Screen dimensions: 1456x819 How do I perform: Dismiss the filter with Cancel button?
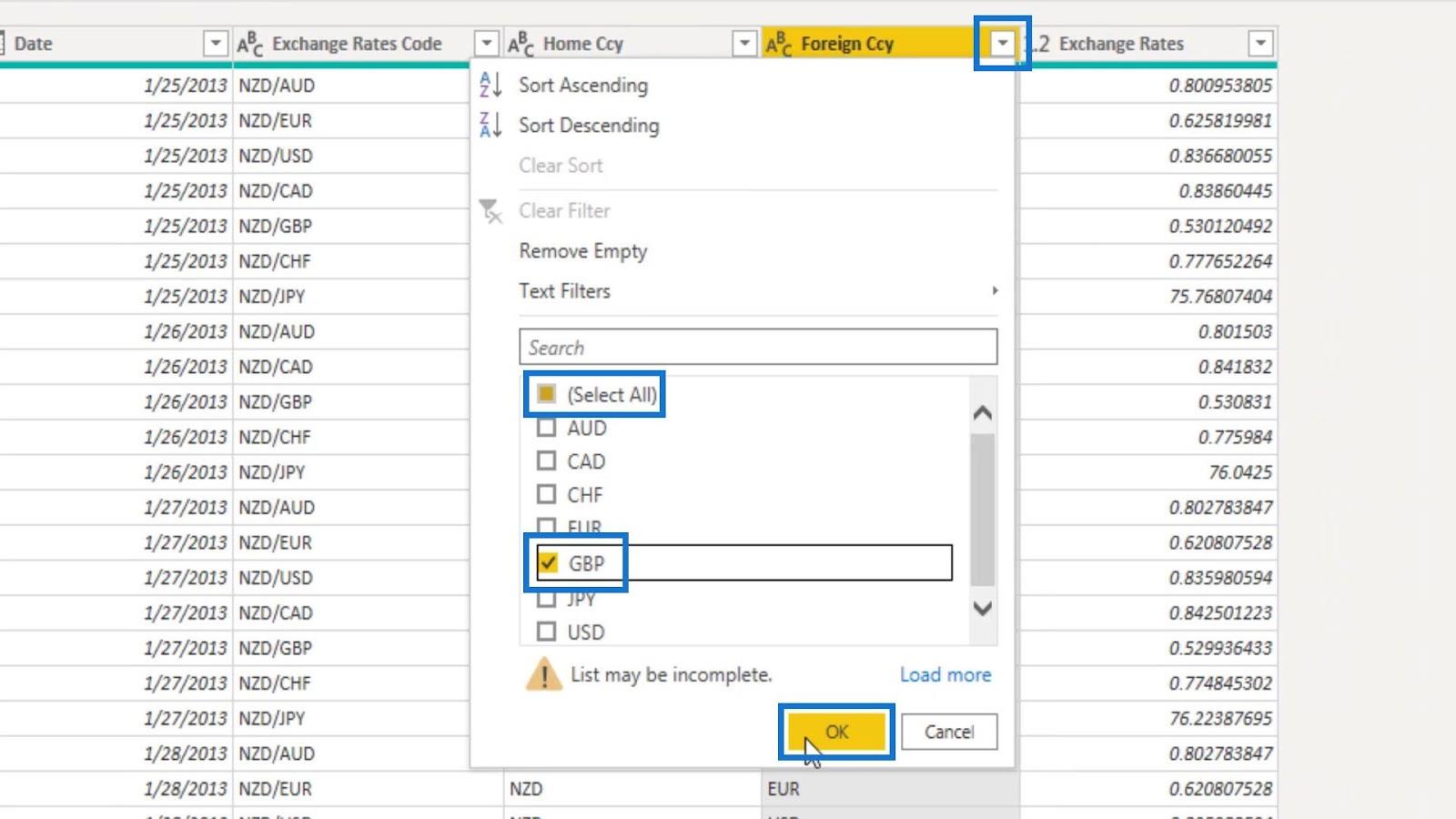click(949, 732)
